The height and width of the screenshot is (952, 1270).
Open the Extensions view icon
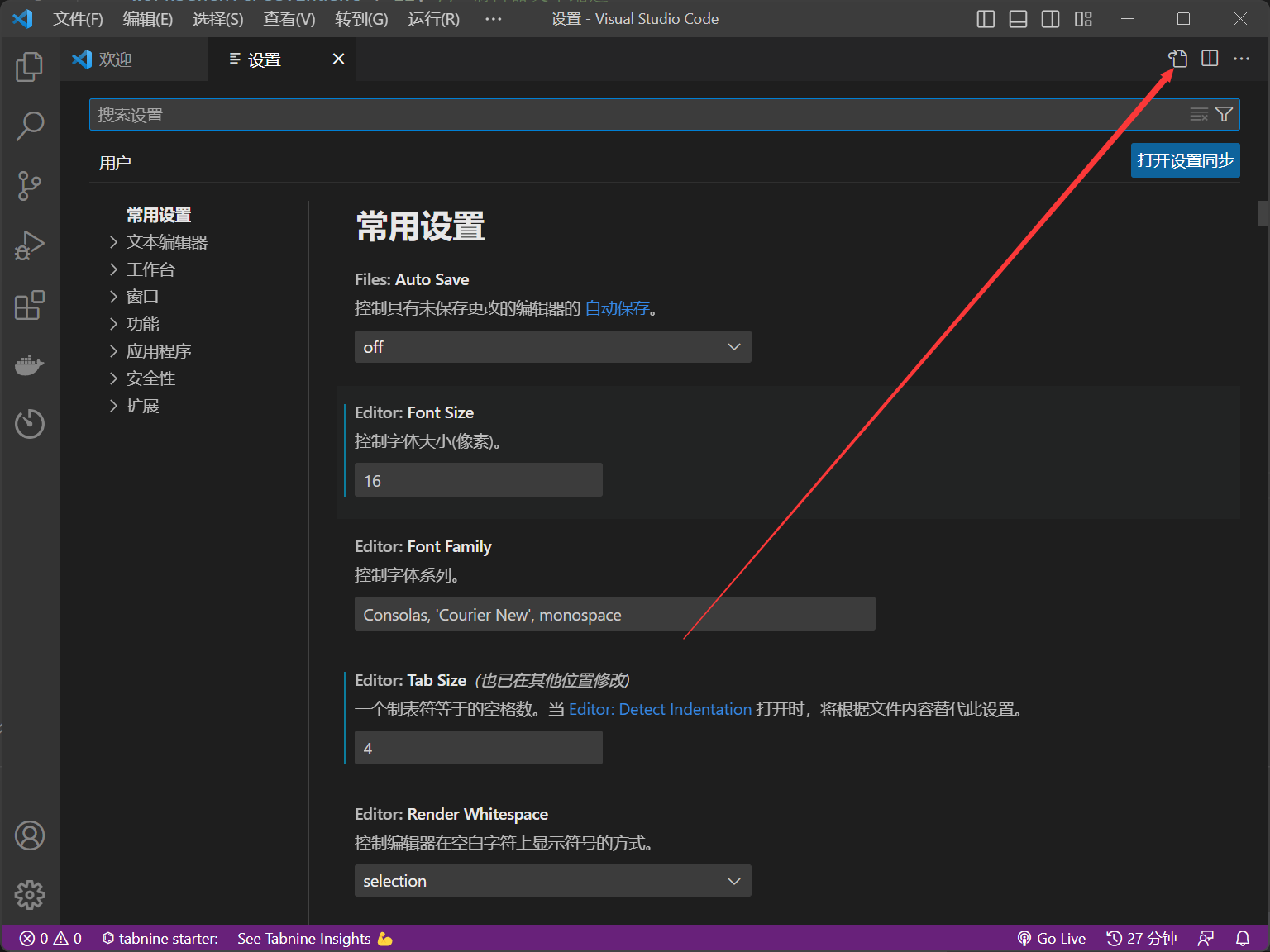point(29,305)
